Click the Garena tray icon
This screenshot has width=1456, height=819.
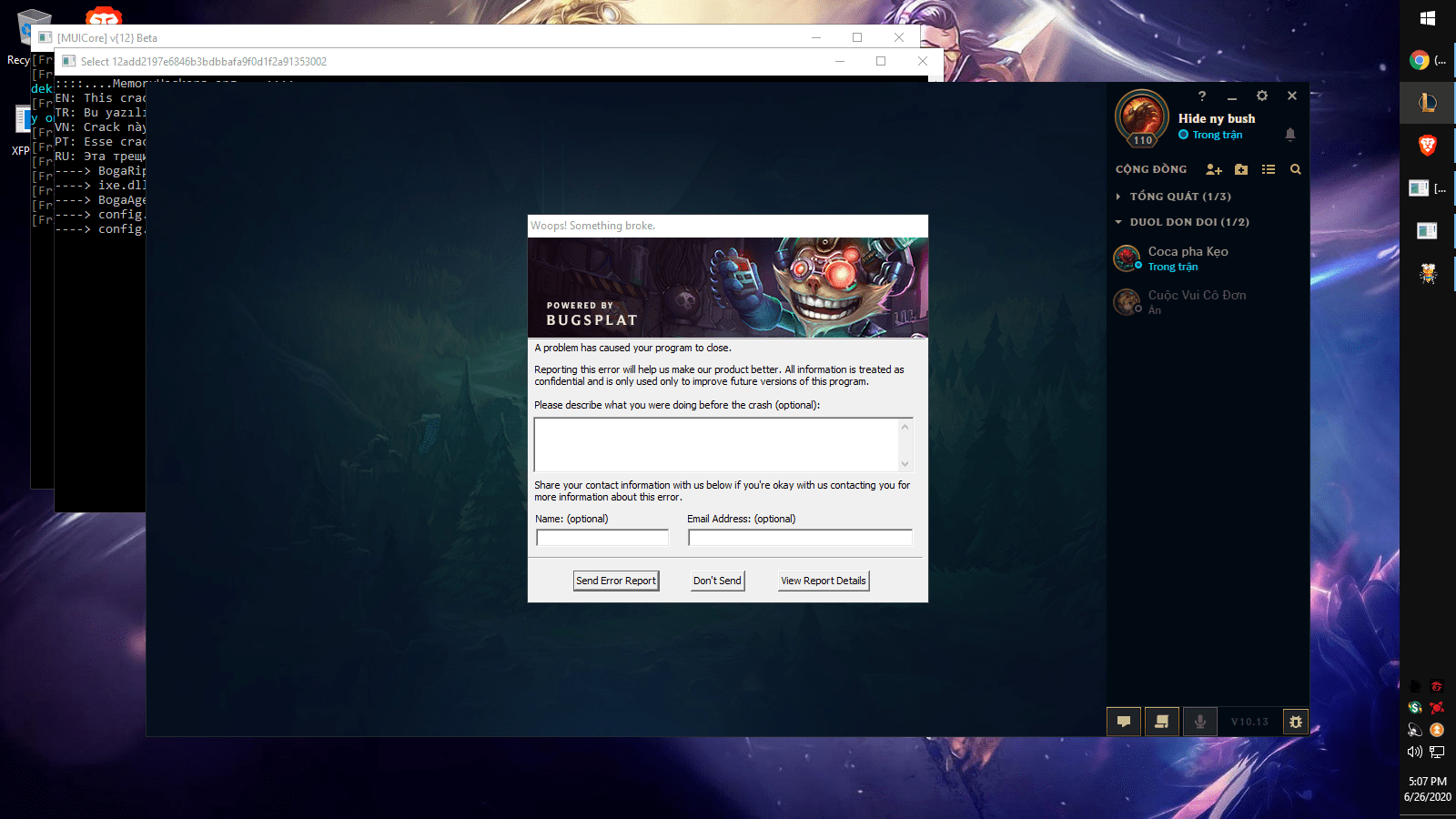[x=1437, y=686]
